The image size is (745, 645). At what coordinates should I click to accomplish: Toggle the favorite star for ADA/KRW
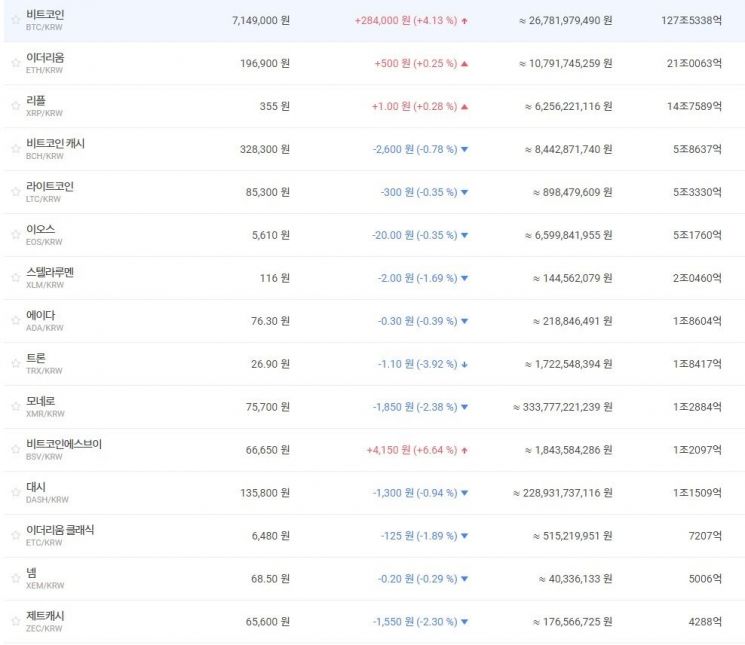15,321
